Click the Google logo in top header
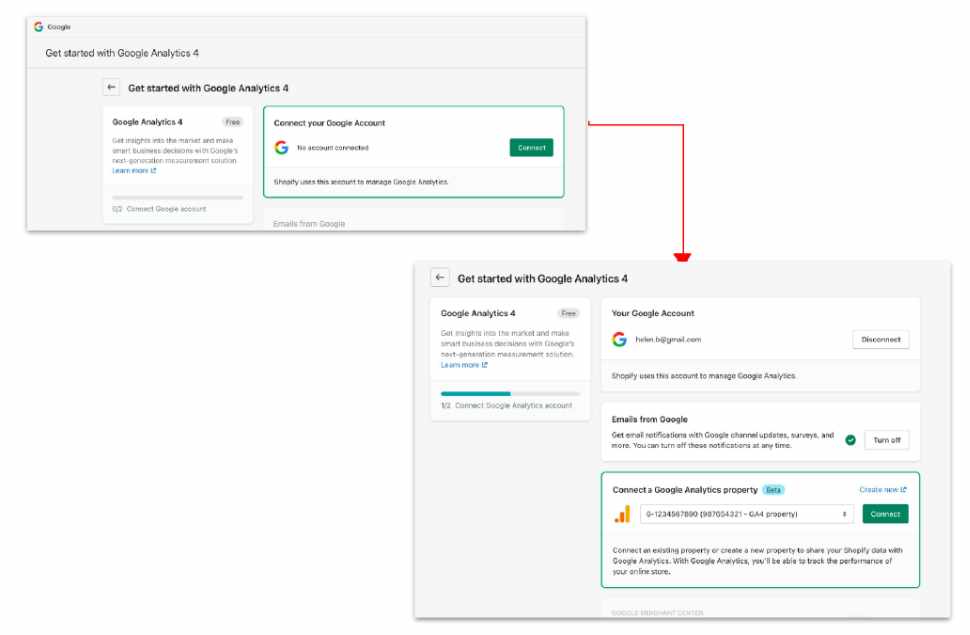The width and height of the screenshot is (970, 635). (x=38, y=27)
